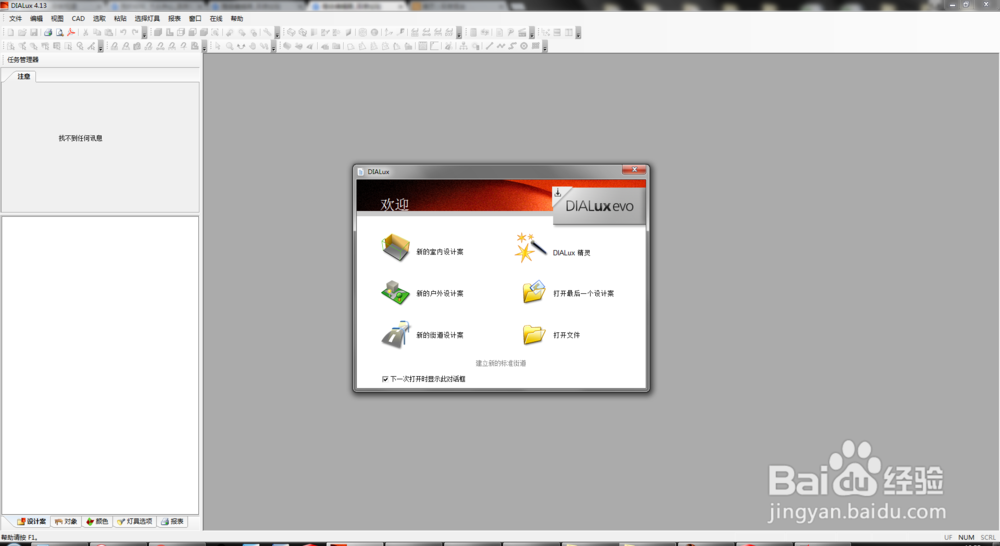Open 在线 menu

click(x=216, y=18)
